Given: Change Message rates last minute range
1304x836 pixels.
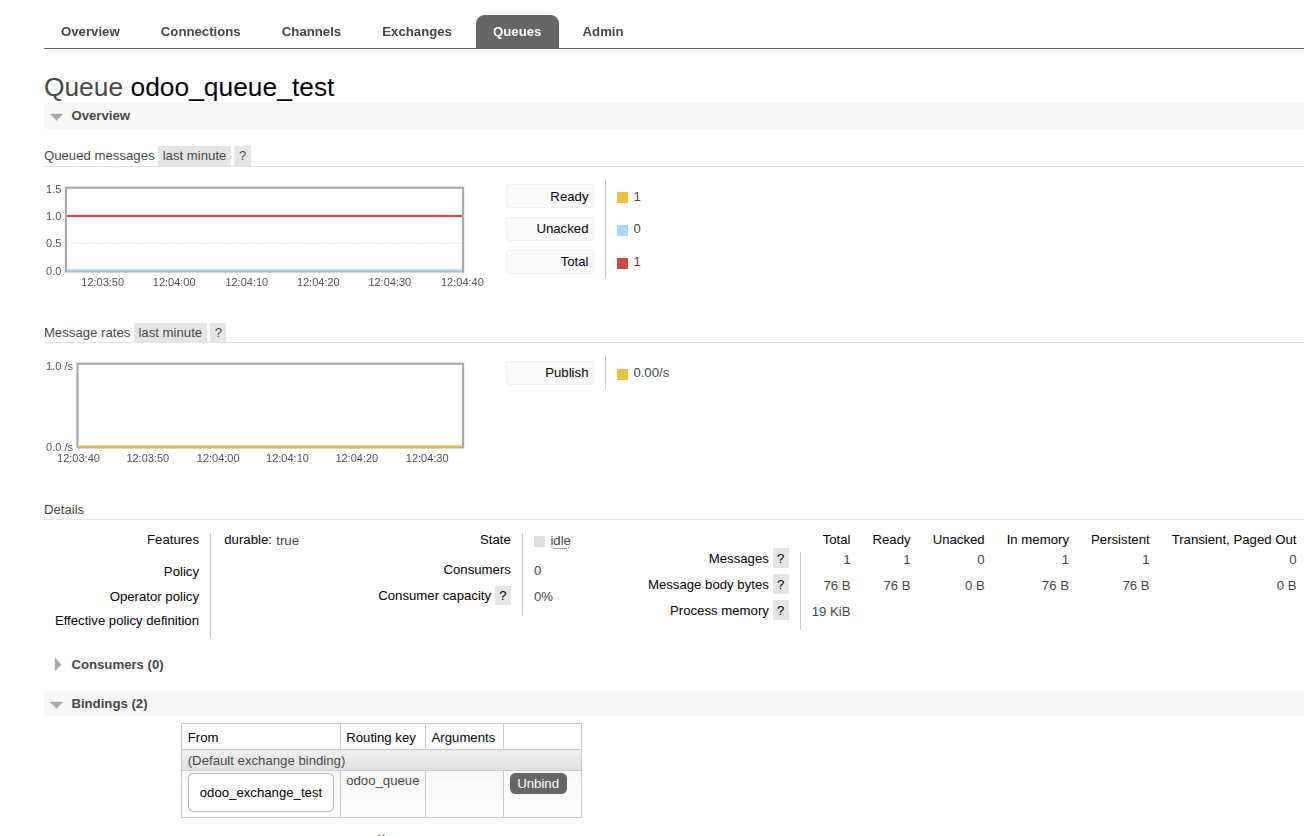Looking at the screenshot, I should tap(170, 333).
